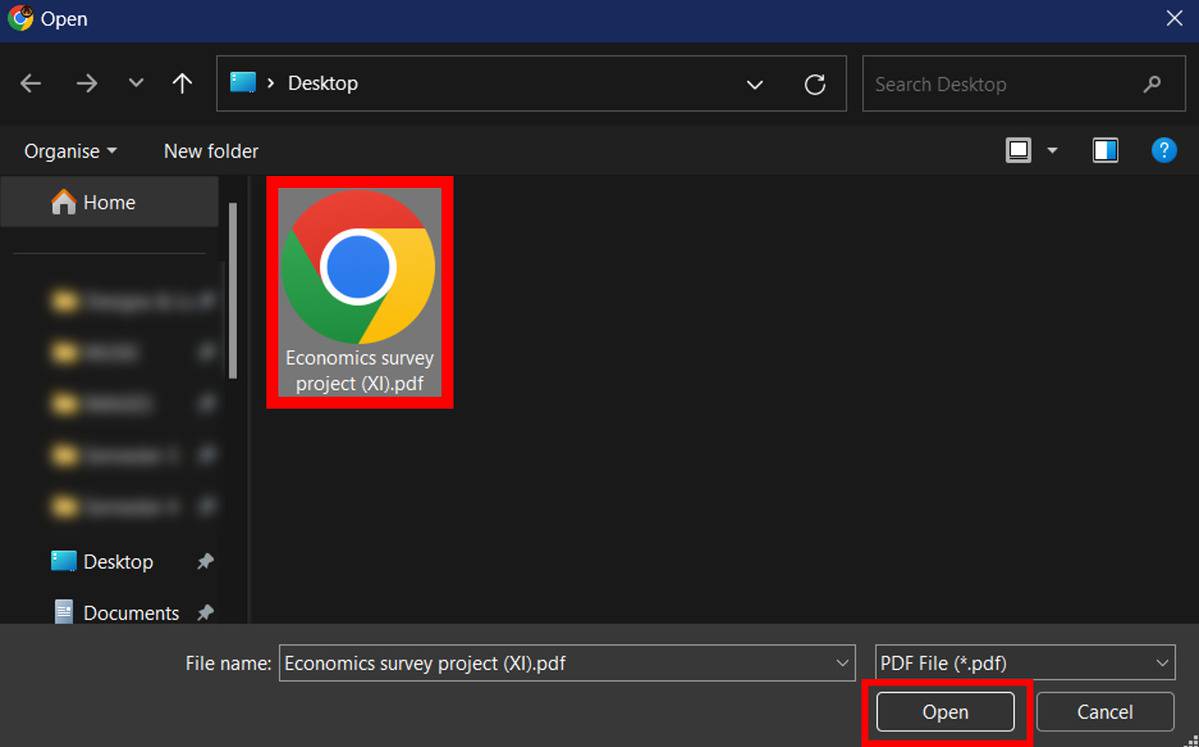Screen dimensions: 1199x747
Task: Click the search magnifier icon
Action: [x=1152, y=84]
